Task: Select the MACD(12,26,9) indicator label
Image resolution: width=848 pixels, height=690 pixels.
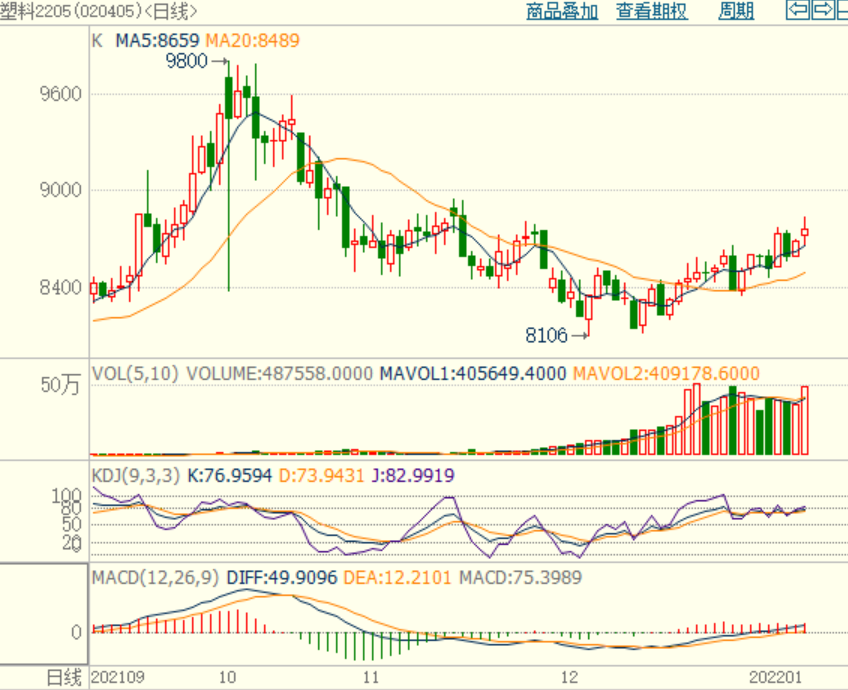Action: [x=156, y=577]
